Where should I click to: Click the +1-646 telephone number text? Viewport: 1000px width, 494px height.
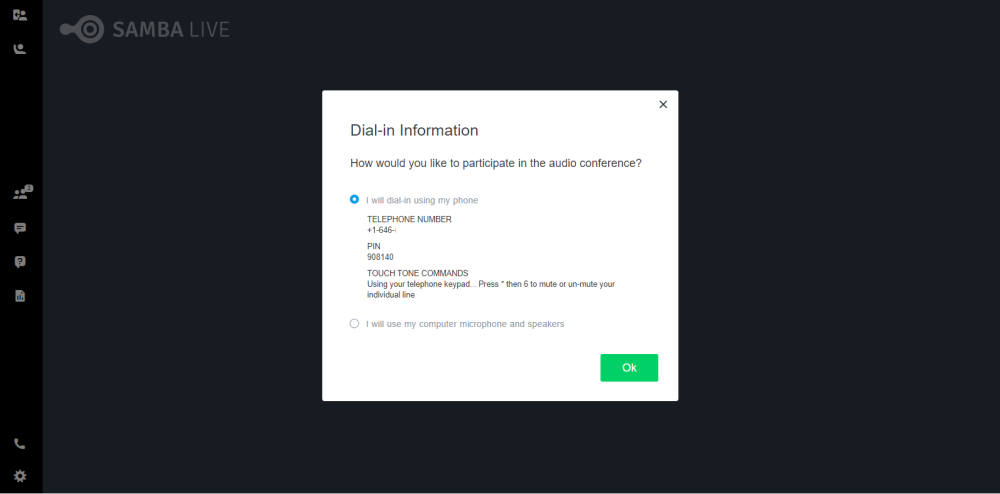(x=381, y=230)
